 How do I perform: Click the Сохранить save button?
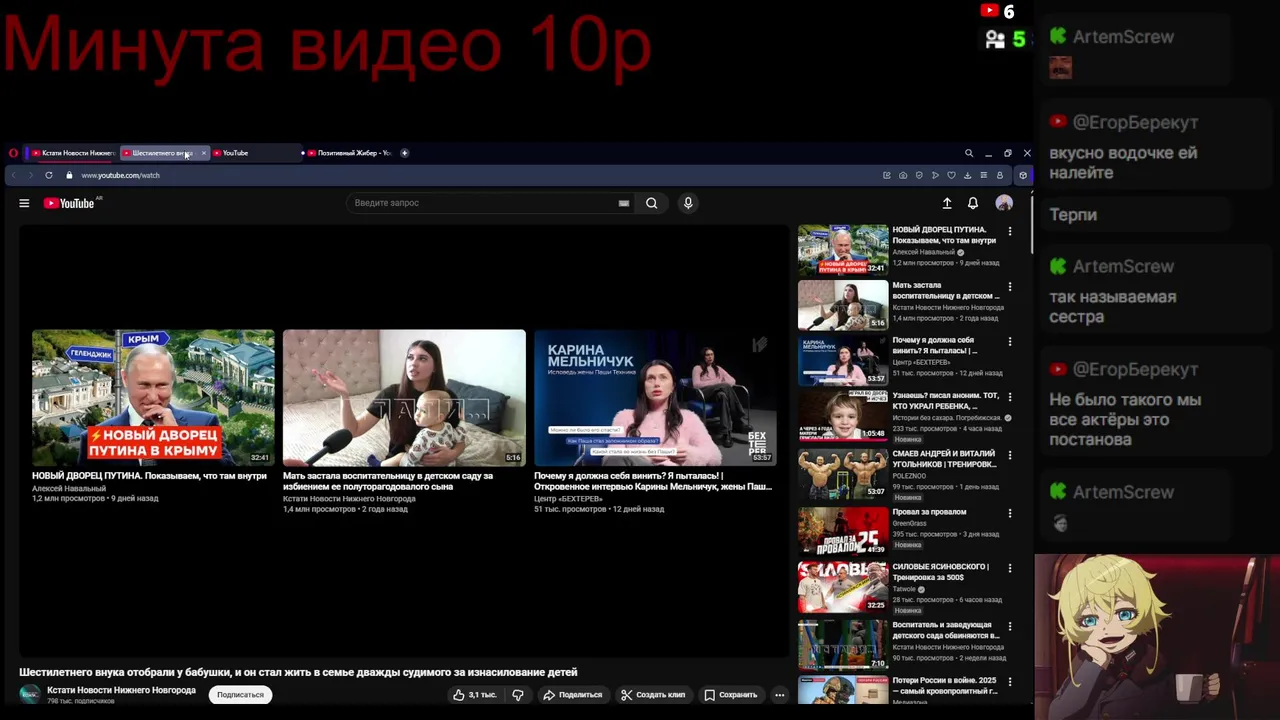(x=730, y=695)
